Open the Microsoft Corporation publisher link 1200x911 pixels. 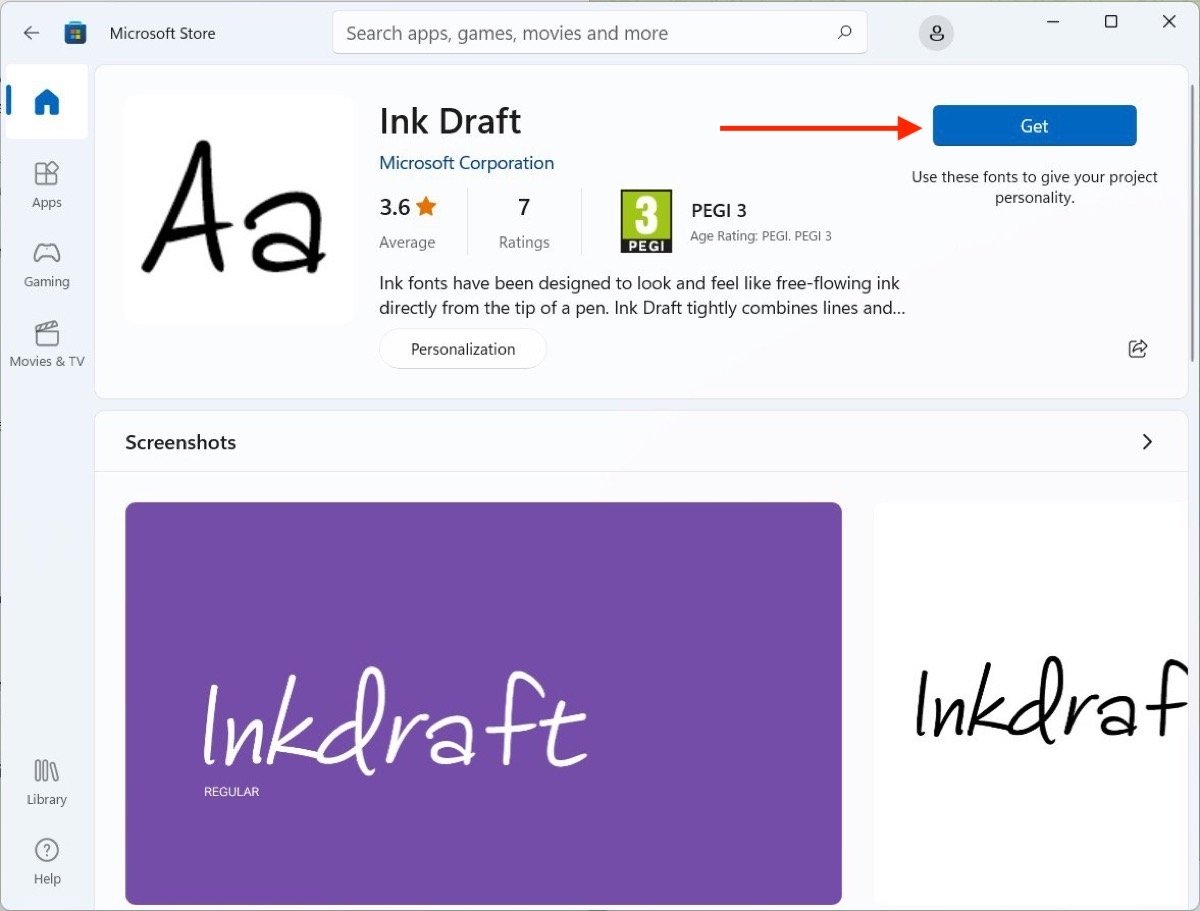(x=466, y=163)
